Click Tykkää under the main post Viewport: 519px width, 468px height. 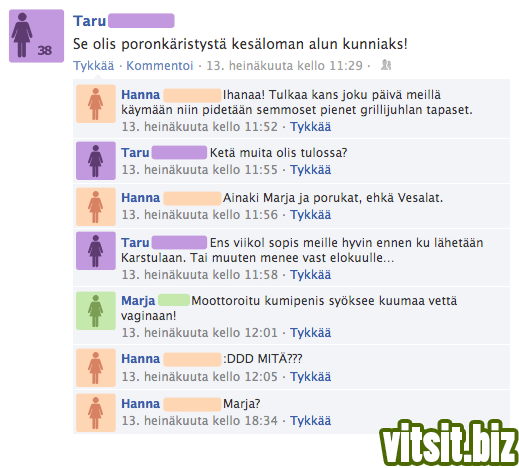(x=94, y=66)
